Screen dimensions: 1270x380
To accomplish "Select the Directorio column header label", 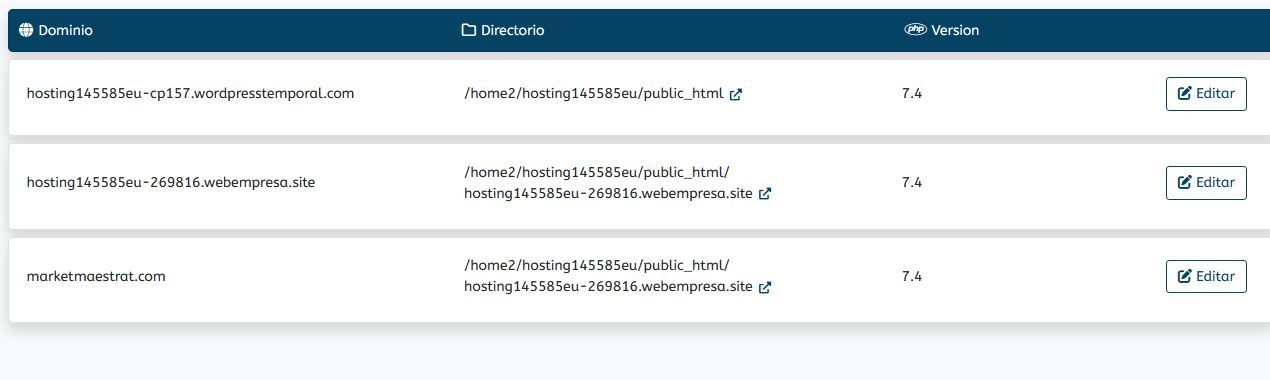I will pyautogui.click(x=513, y=30).
